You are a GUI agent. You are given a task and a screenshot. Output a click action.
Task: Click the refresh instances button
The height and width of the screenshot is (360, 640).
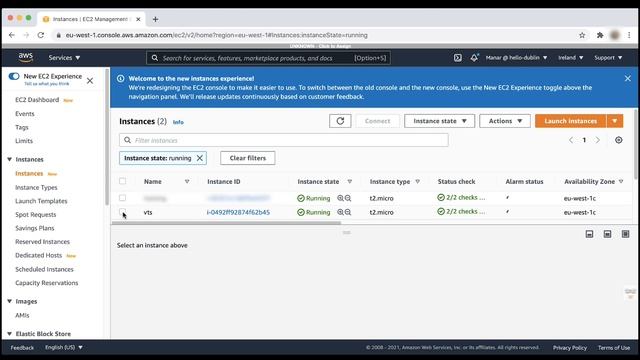[x=340, y=121]
